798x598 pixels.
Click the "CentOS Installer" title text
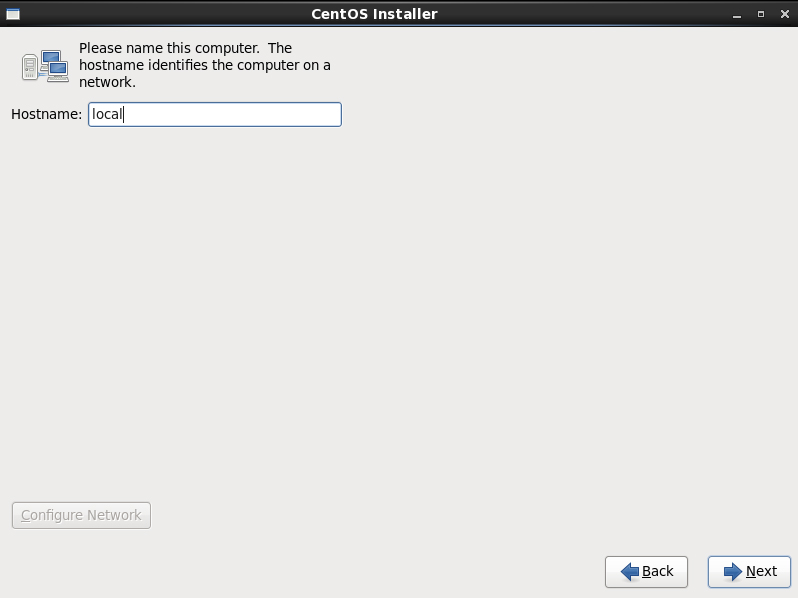(x=374, y=14)
